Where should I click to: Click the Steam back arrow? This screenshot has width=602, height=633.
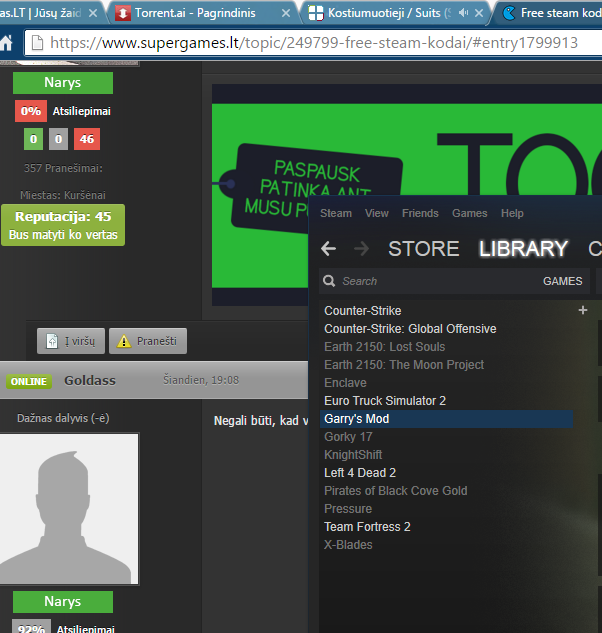point(328,248)
